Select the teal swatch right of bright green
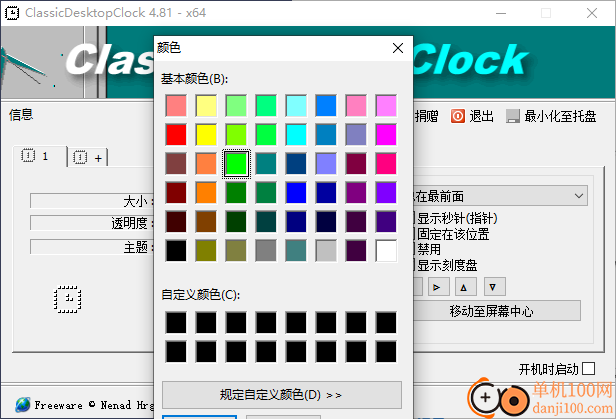 tap(266, 164)
